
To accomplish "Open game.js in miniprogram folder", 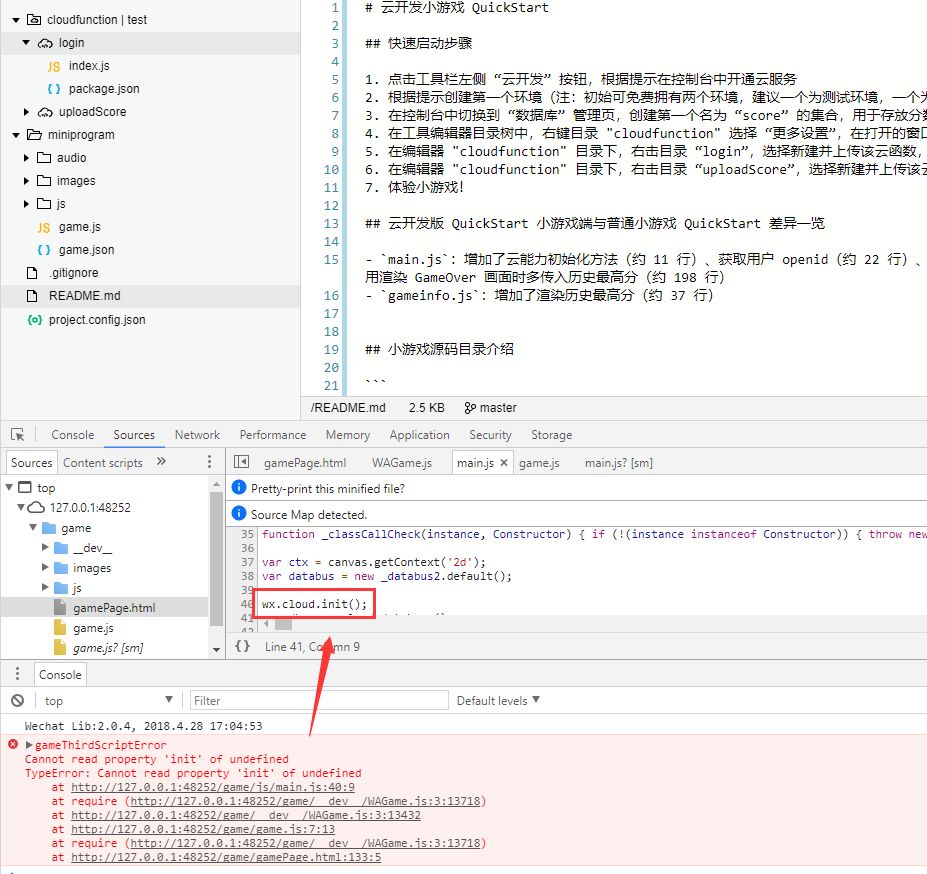I will (80, 227).
